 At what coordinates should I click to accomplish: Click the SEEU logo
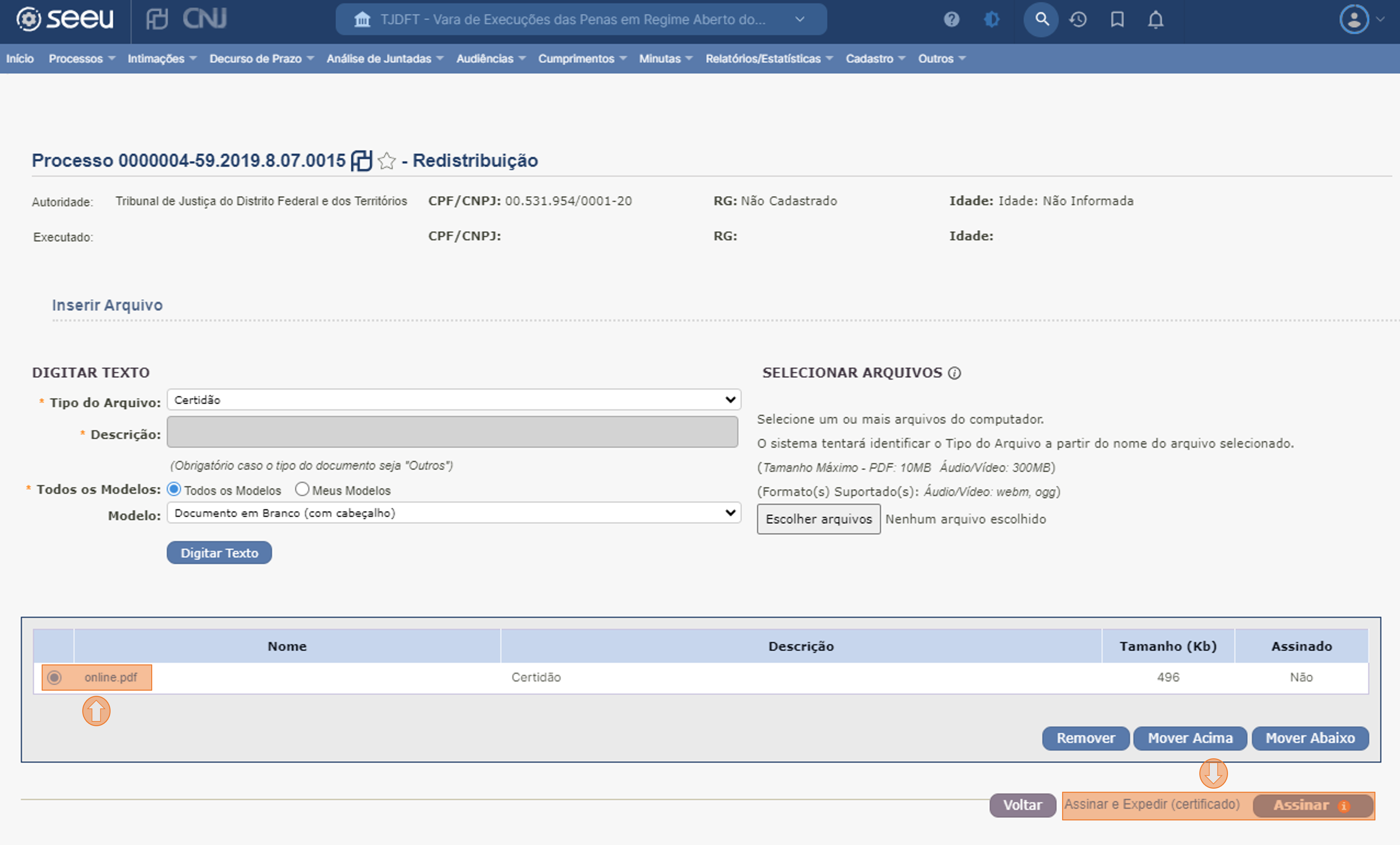pyautogui.click(x=64, y=19)
